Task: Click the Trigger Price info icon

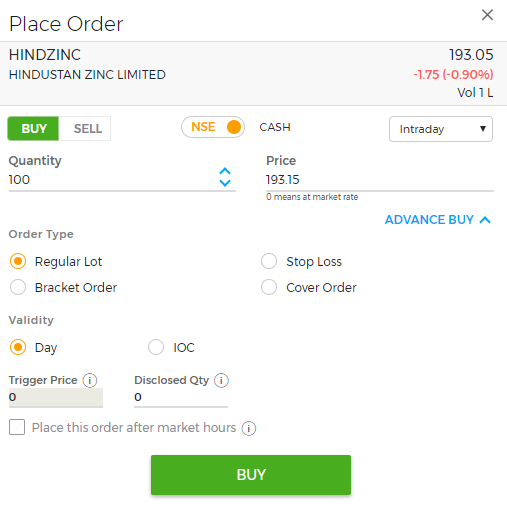Action: 90,380
